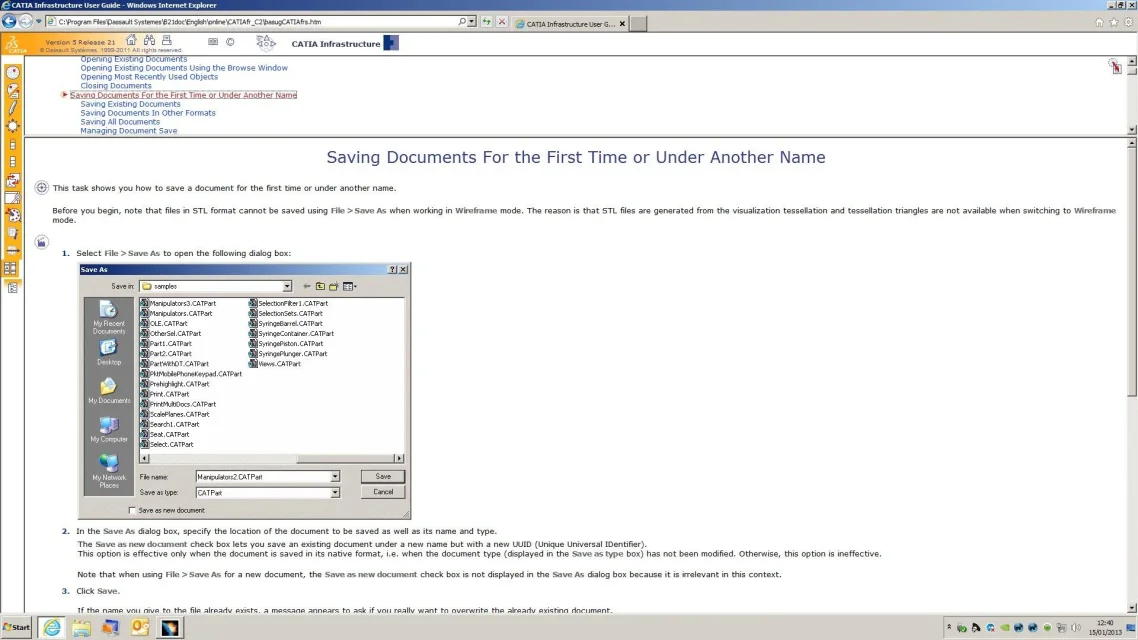Screen dimensions: 1138x640
Task: Tick Save as new document checkbox in illustration
Action: coord(132,511)
